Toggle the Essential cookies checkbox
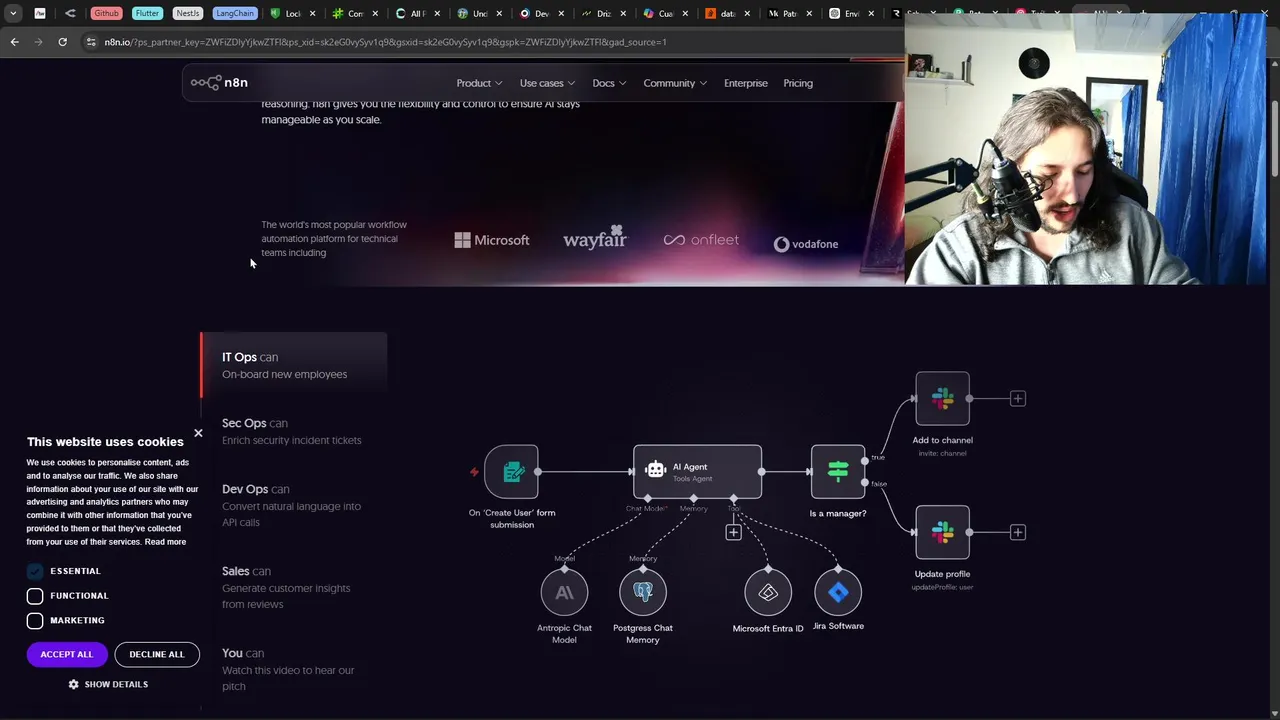Image resolution: width=1280 pixels, height=720 pixels. click(x=35, y=571)
